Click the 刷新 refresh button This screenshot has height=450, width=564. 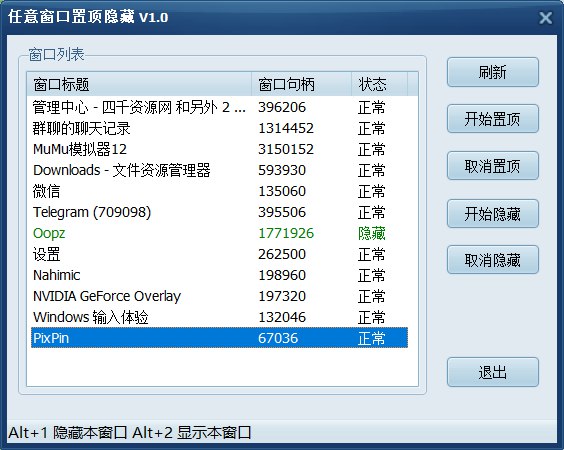492,72
